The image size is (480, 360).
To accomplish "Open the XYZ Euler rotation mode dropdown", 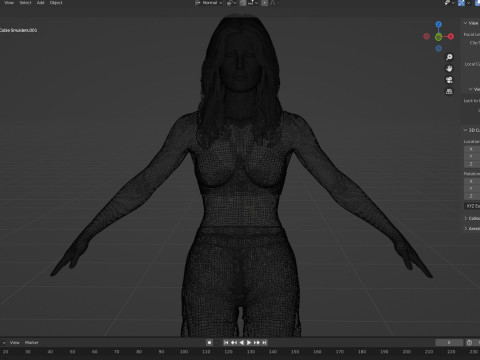I will pos(472,206).
